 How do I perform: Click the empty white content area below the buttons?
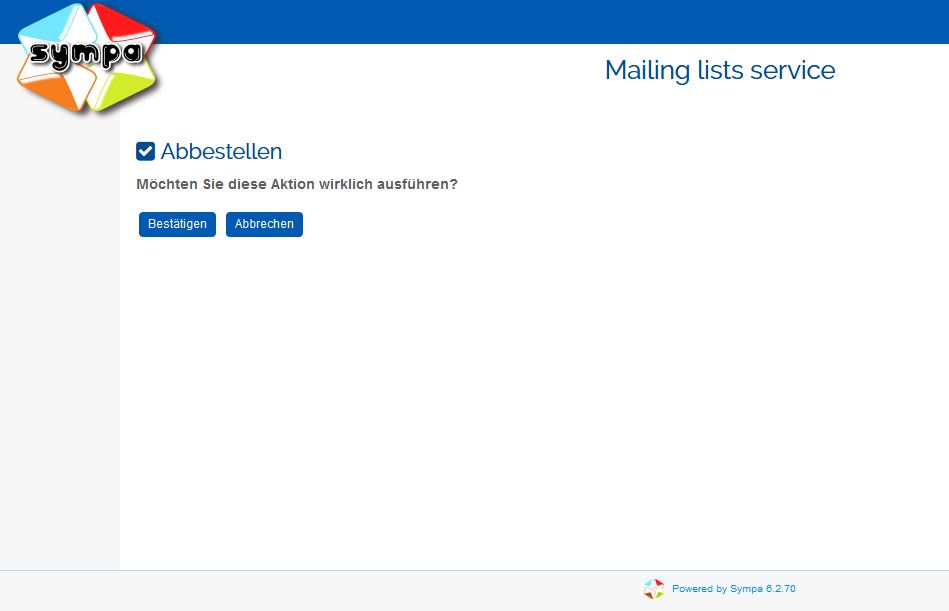(x=530, y=400)
